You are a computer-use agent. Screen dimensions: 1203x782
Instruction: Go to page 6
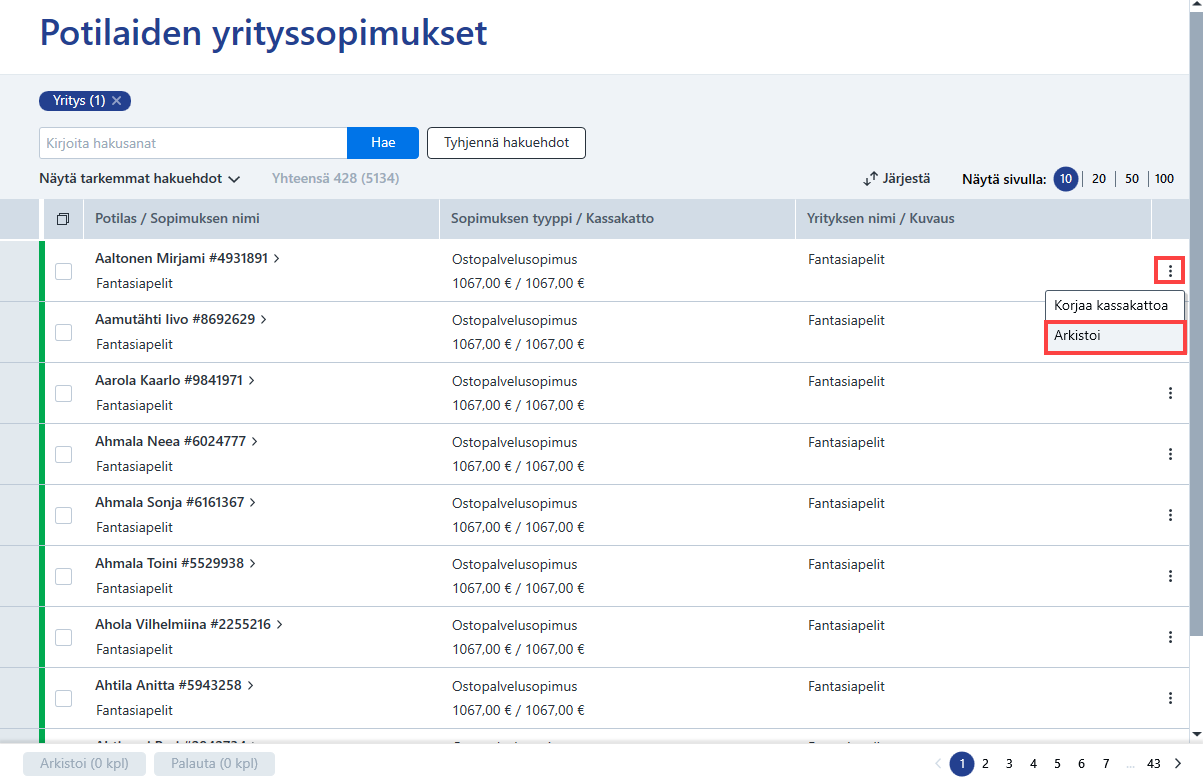coord(1081,764)
